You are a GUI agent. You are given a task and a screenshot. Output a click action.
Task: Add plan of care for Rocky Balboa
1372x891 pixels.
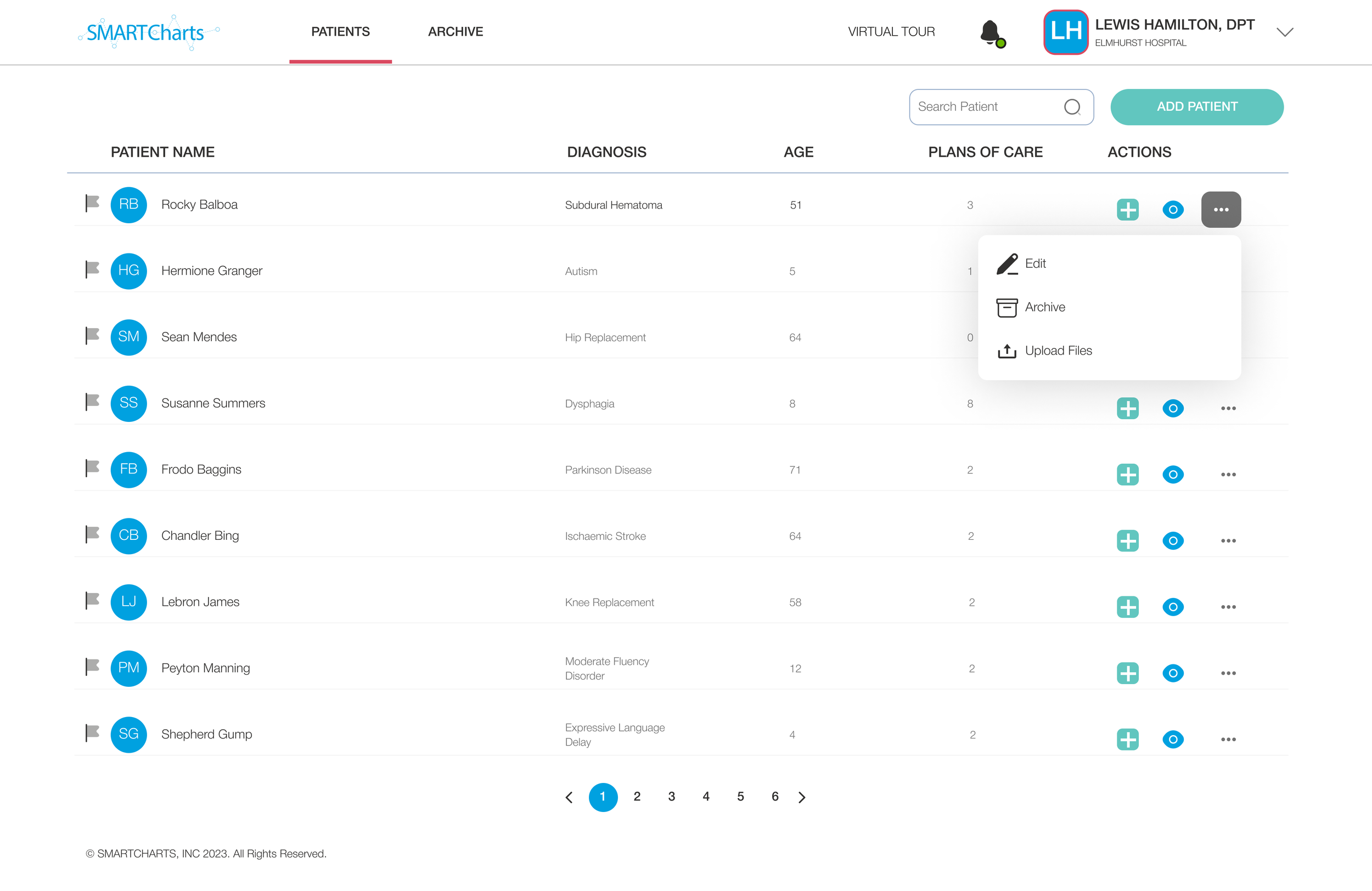(1128, 209)
